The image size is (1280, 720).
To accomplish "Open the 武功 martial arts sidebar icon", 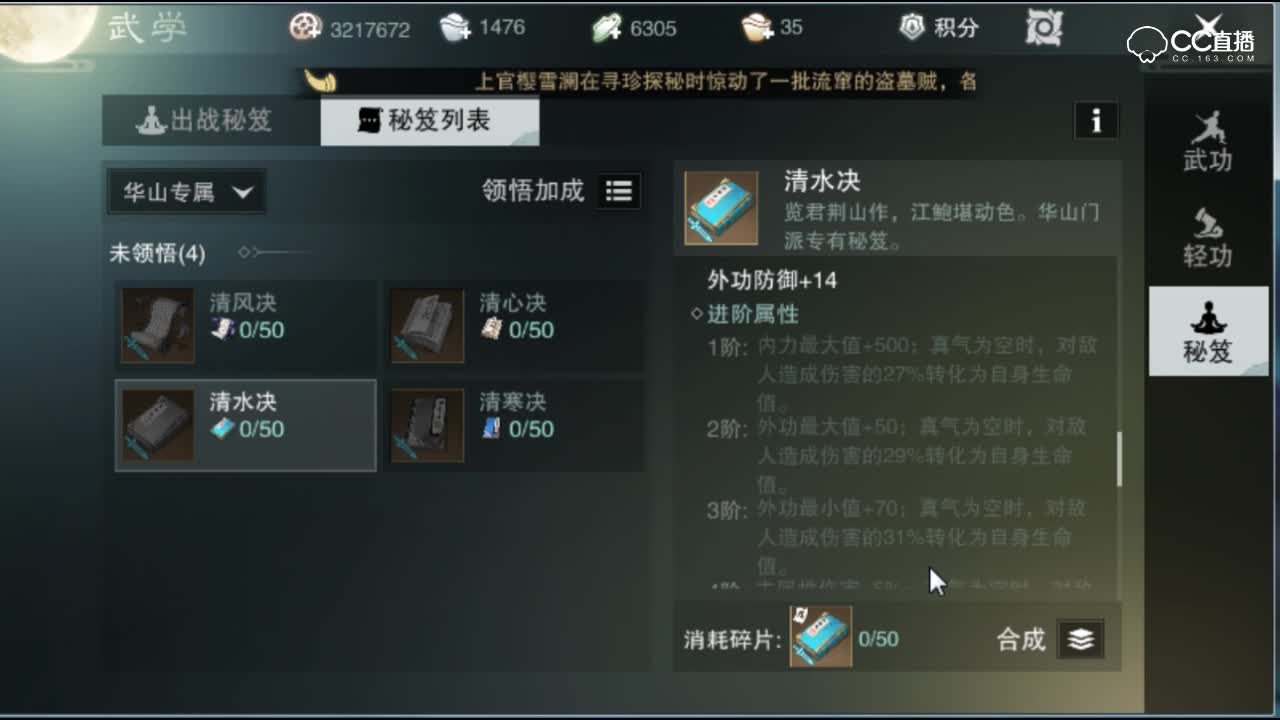I will [1207, 141].
